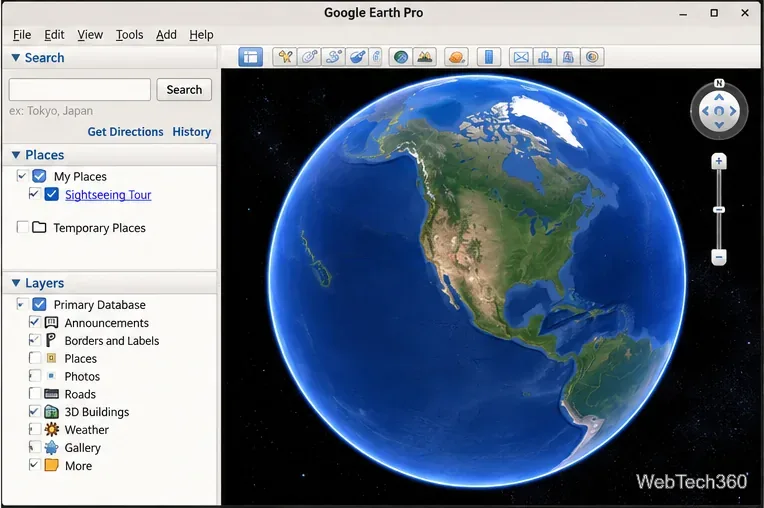Click the orange More folder icon
764x508 pixels.
(x=51, y=465)
